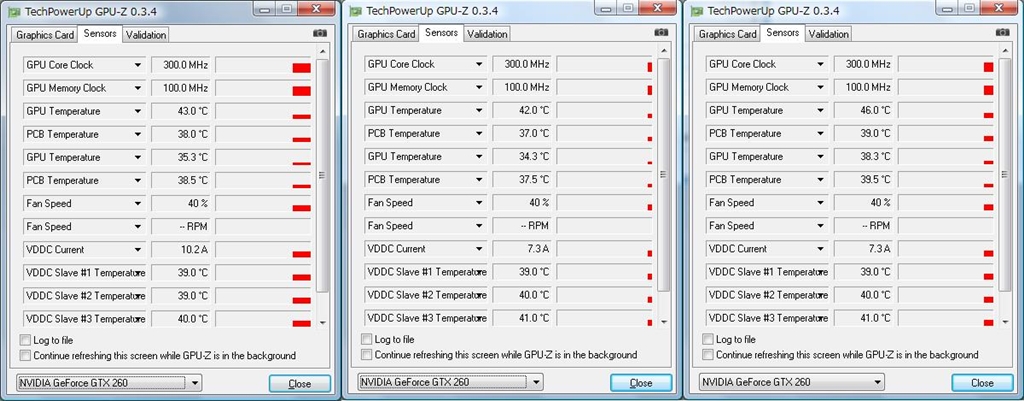1024x401 pixels.
Task: Open GPU Core Clock dropdown in left window
Action: [84, 65]
